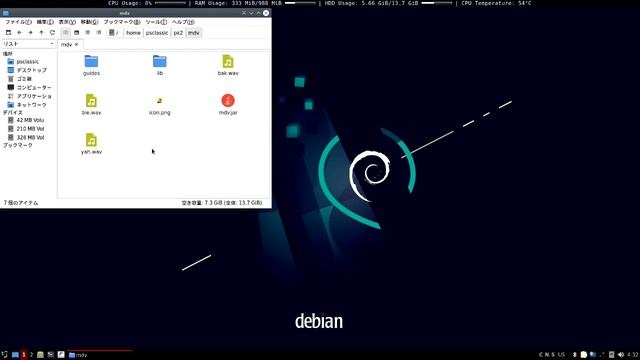Open the ツール (Tools) menu
This screenshot has width=640, height=360.
[x=156, y=22]
